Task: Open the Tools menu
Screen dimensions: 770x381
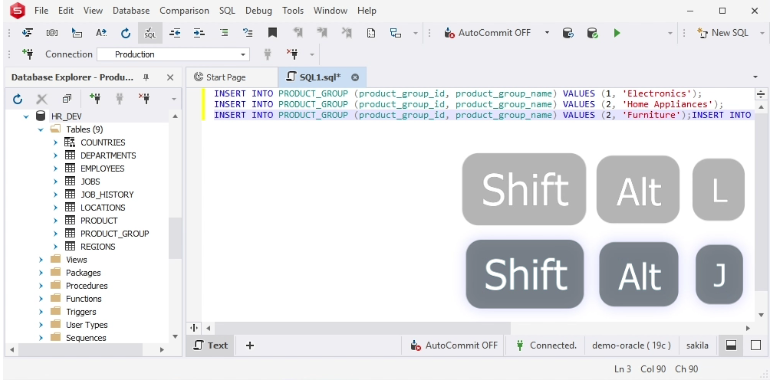Action: pos(293,10)
